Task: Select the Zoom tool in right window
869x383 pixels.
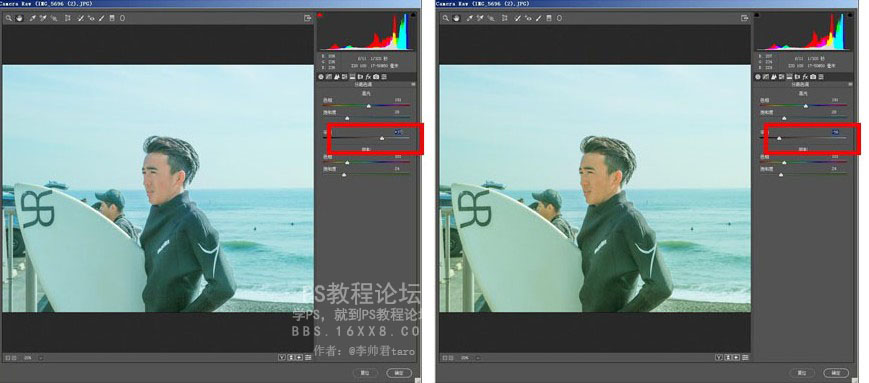Action: (446, 18)
